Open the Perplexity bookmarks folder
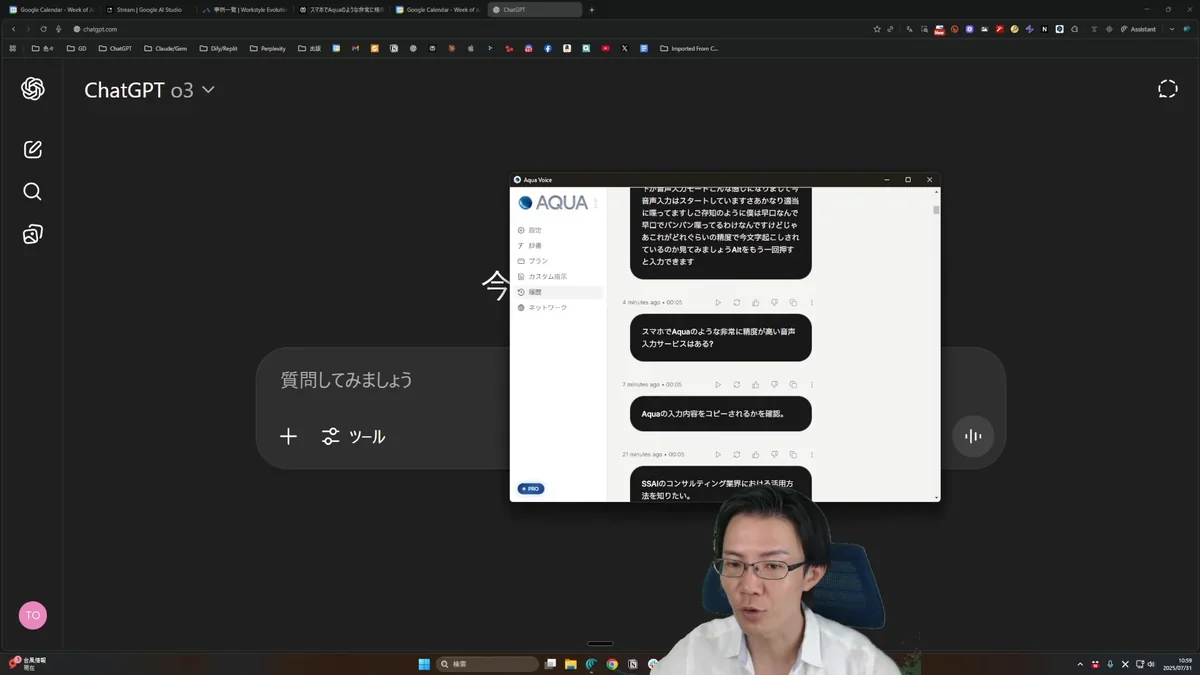The image size is (1200, 675). click(268, 48)
